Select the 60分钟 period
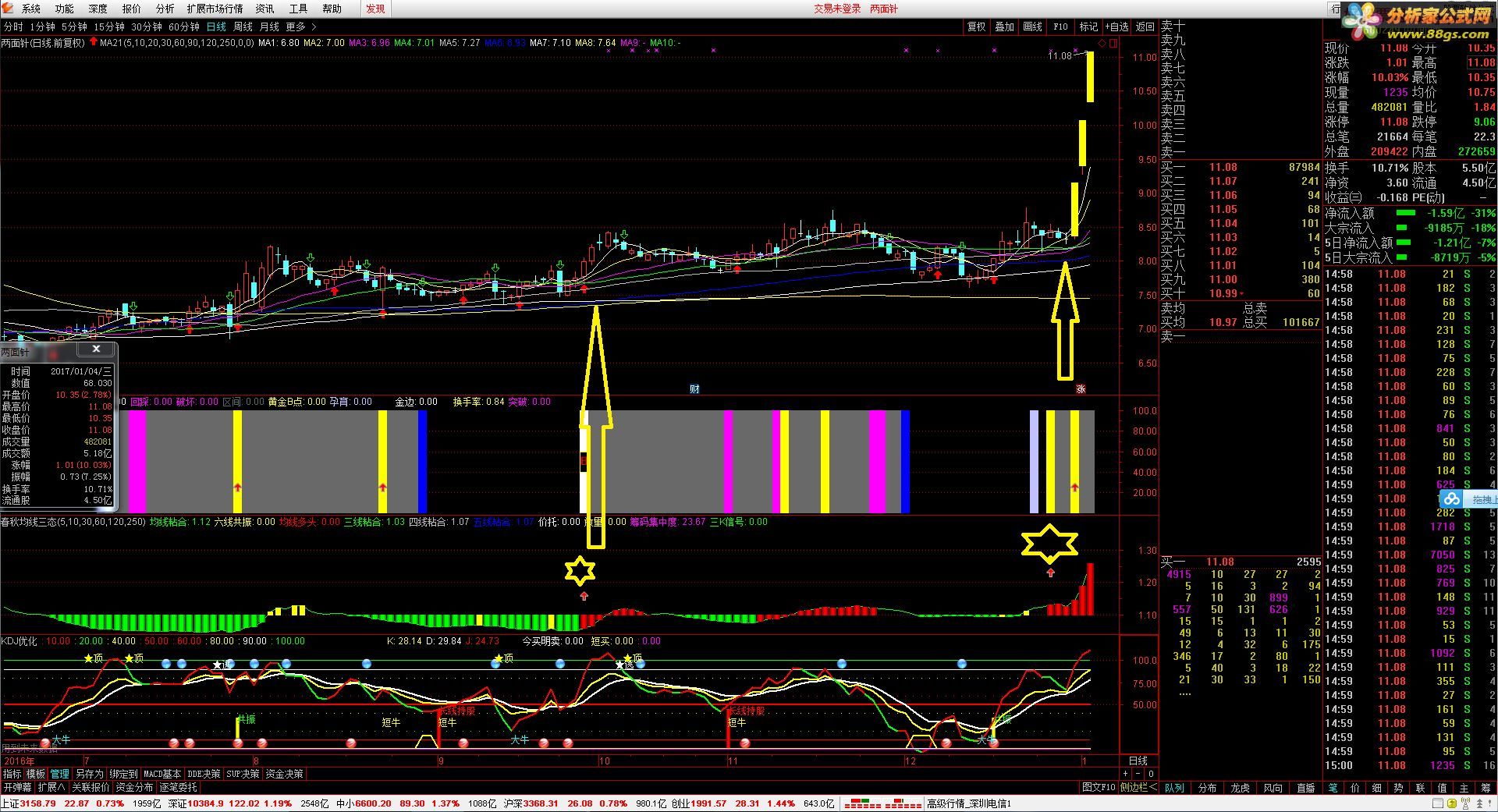1498x812 pixels. click(x=184, y=27)
